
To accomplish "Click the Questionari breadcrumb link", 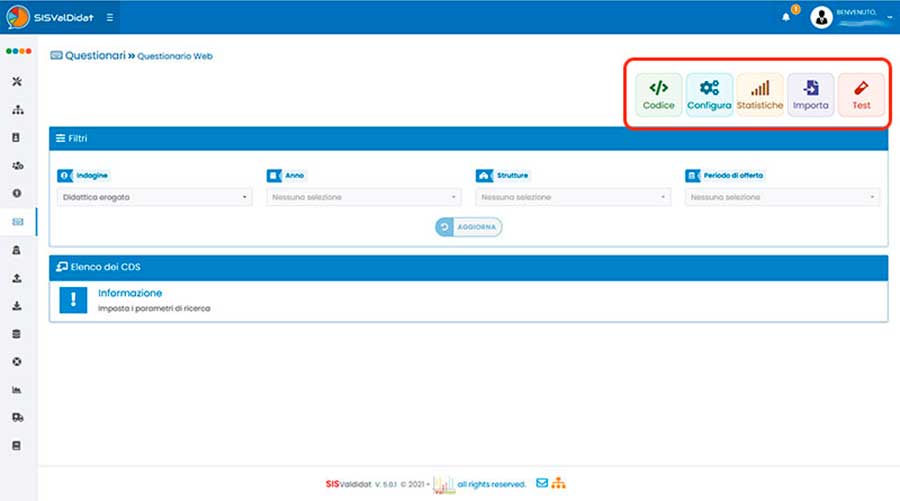I will tap(93, 56).
